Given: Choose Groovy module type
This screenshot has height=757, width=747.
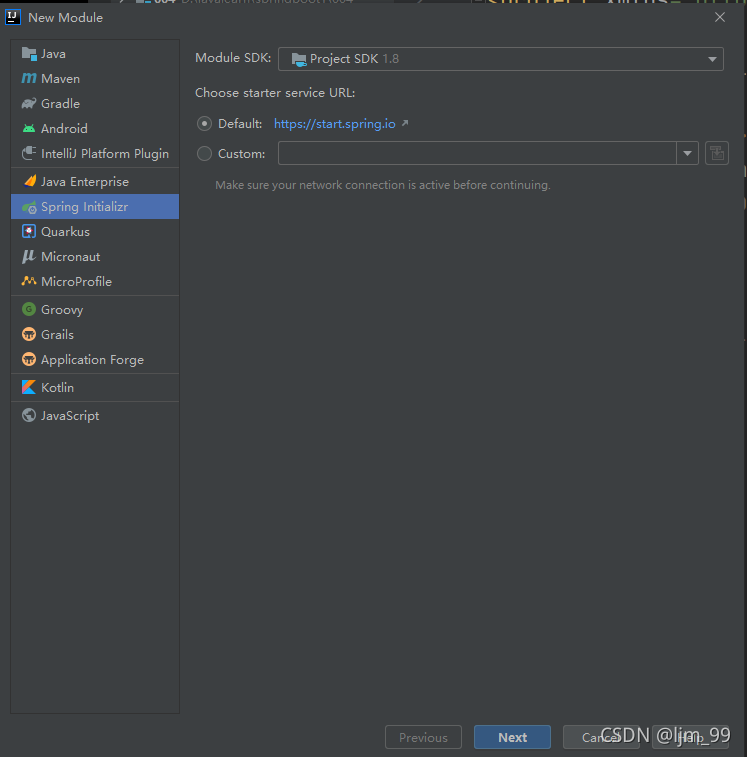Looking at the screenshot, I should coord(95,309).
